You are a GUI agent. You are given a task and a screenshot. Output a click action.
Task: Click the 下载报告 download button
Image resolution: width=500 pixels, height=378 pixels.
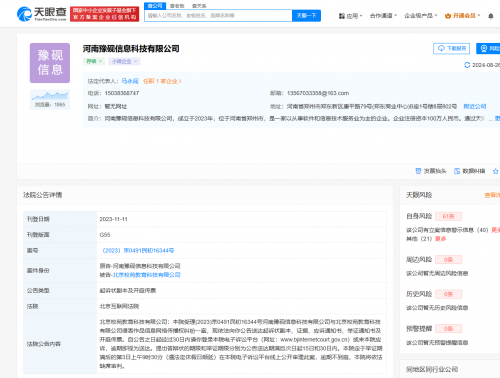(x=451, y=48)
